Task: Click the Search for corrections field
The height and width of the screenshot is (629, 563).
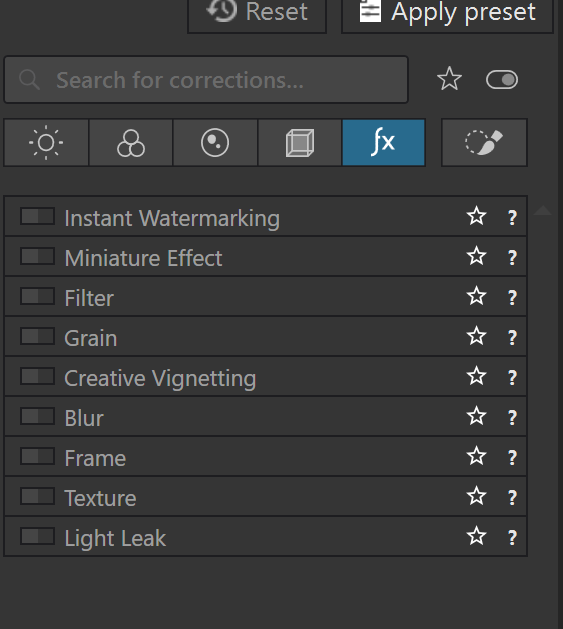Action: (x=206, y=79)
